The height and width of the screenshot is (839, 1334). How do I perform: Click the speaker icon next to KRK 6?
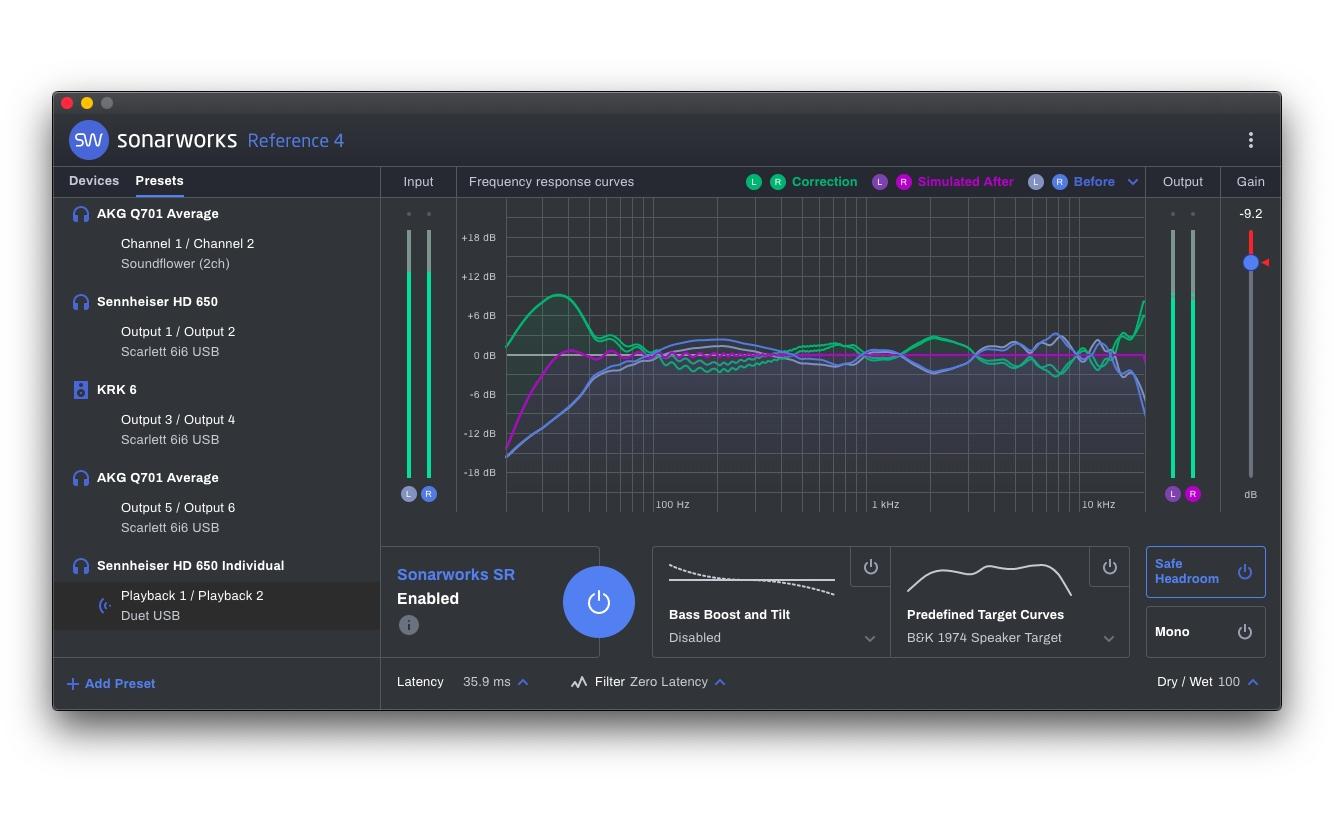81,390
